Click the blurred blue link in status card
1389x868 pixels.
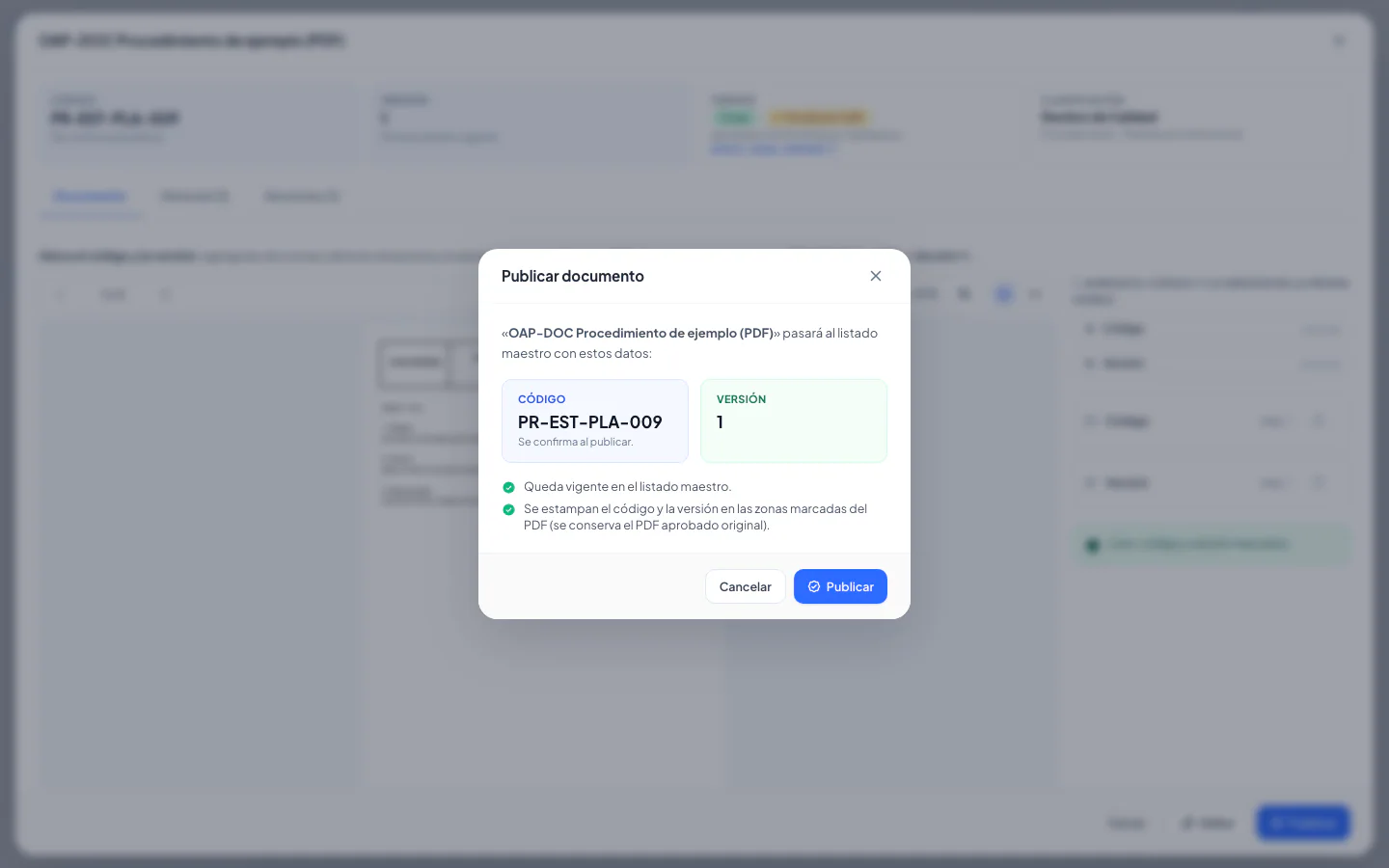[x=773, y=149]
